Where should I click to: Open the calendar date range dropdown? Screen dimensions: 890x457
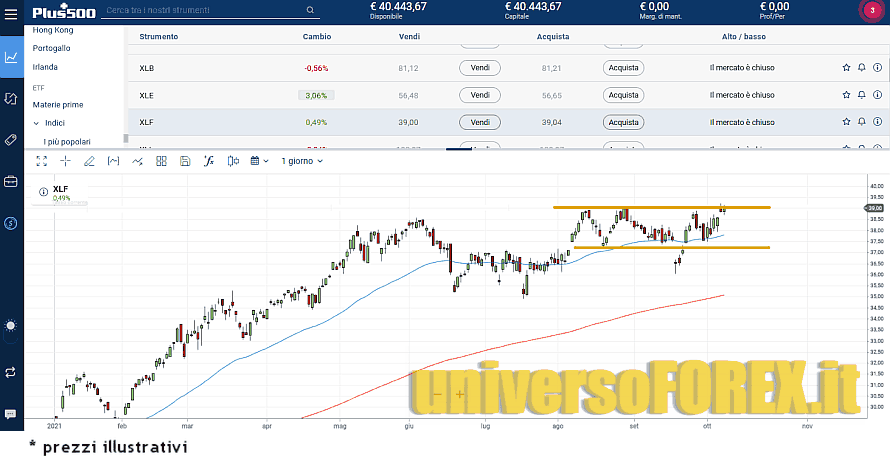tap(259, 161)
